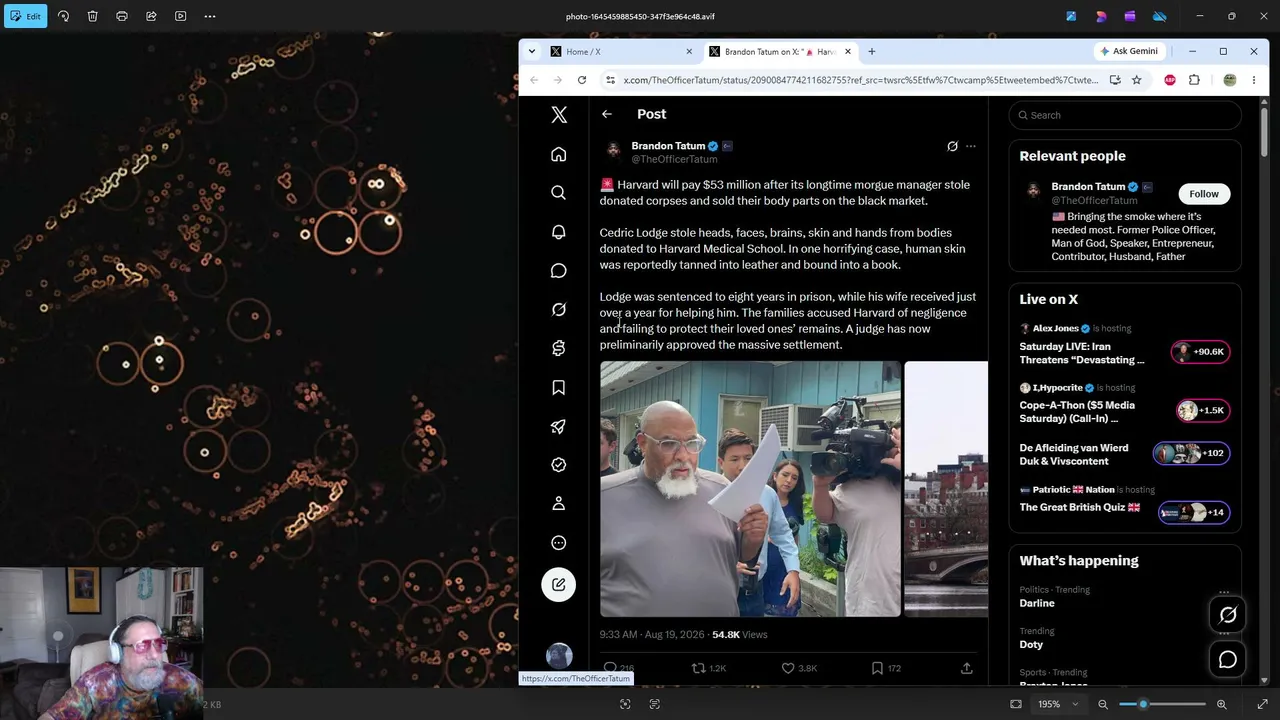Open the man reading paper photo
Viewport: 1280px width, 720px height.
click(x=750, y=489)
